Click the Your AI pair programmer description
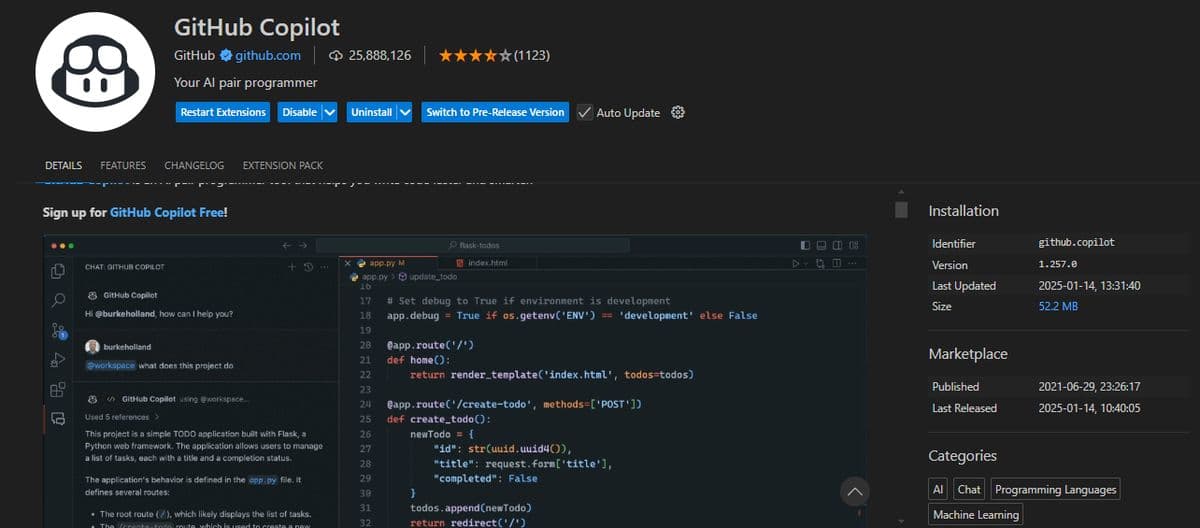Screen dimensions: 1200x528 click(245, 82)
